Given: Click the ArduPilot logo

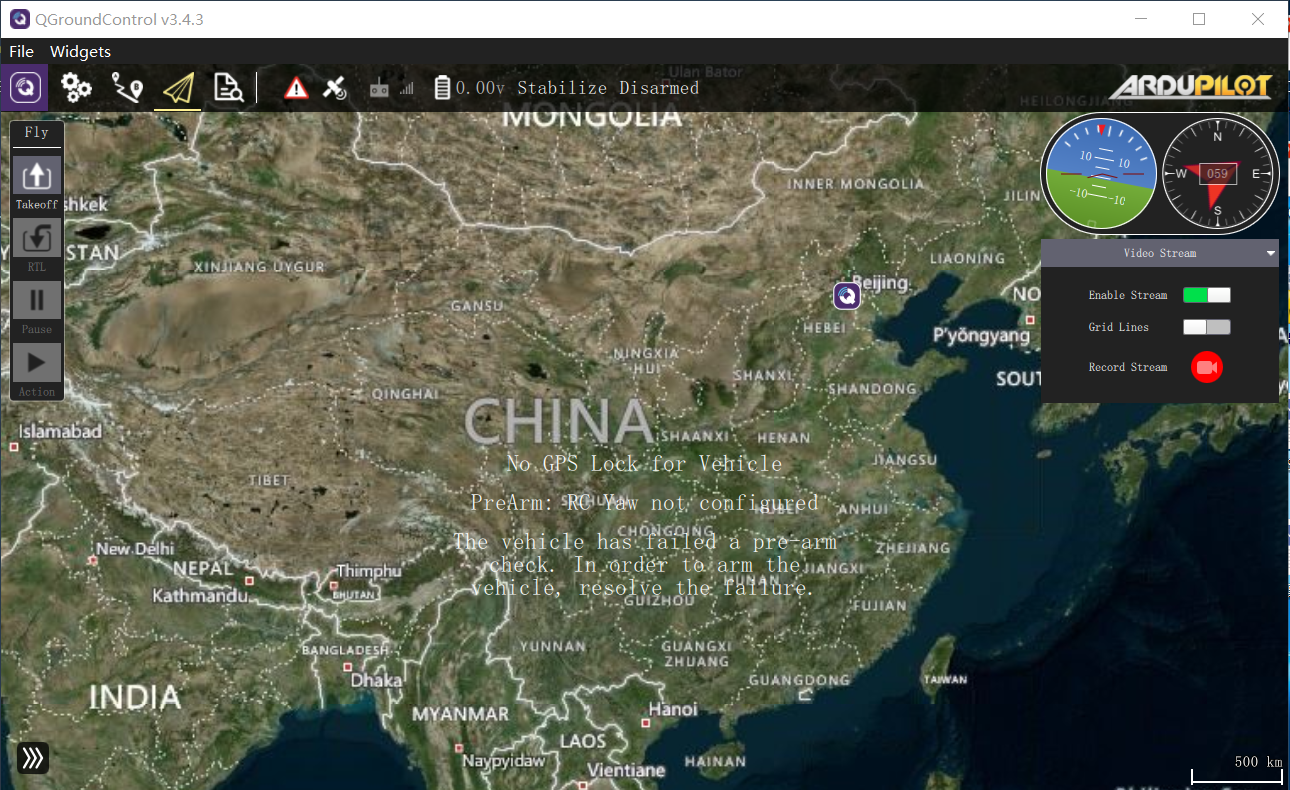Looking at the screenshot, I should [x=1190, y=87].
